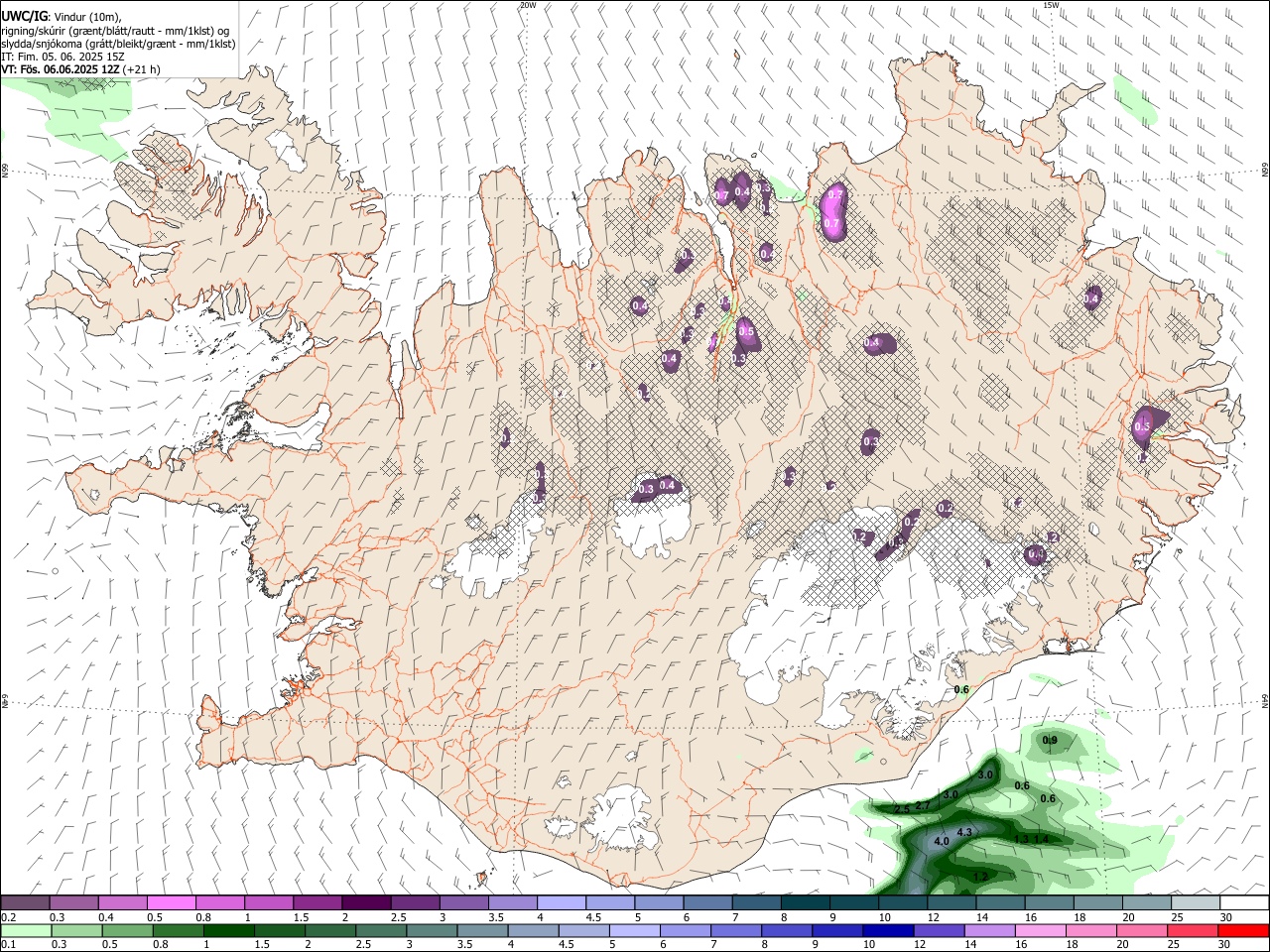Click the '4.0' rainfall value offshore
Viewport: 1270px width, 952px height.
pos(942,842)
